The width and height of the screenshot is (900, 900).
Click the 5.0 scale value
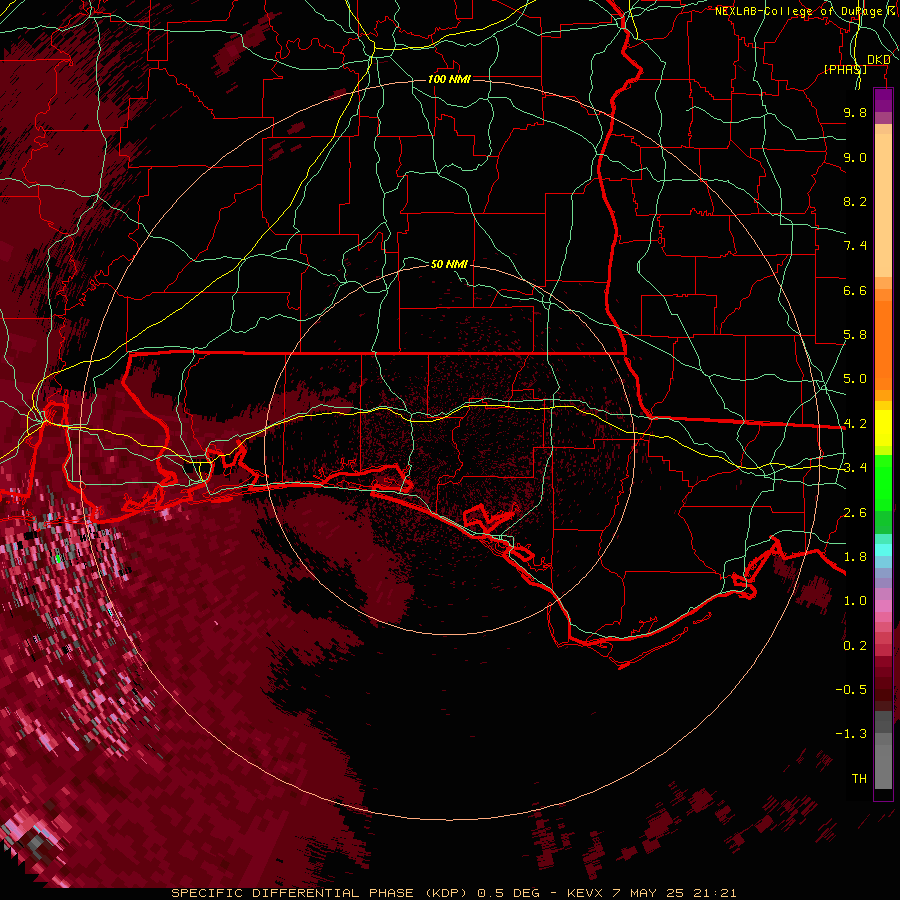(855, 379)
